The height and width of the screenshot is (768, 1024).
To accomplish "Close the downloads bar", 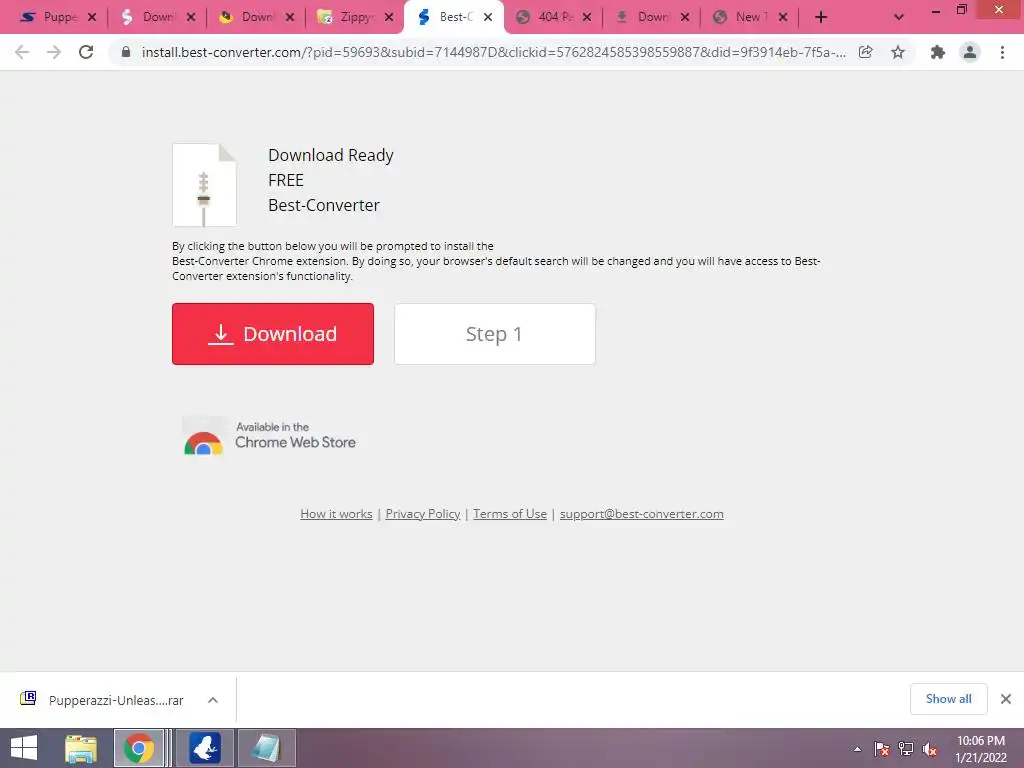I will 1006,699.
